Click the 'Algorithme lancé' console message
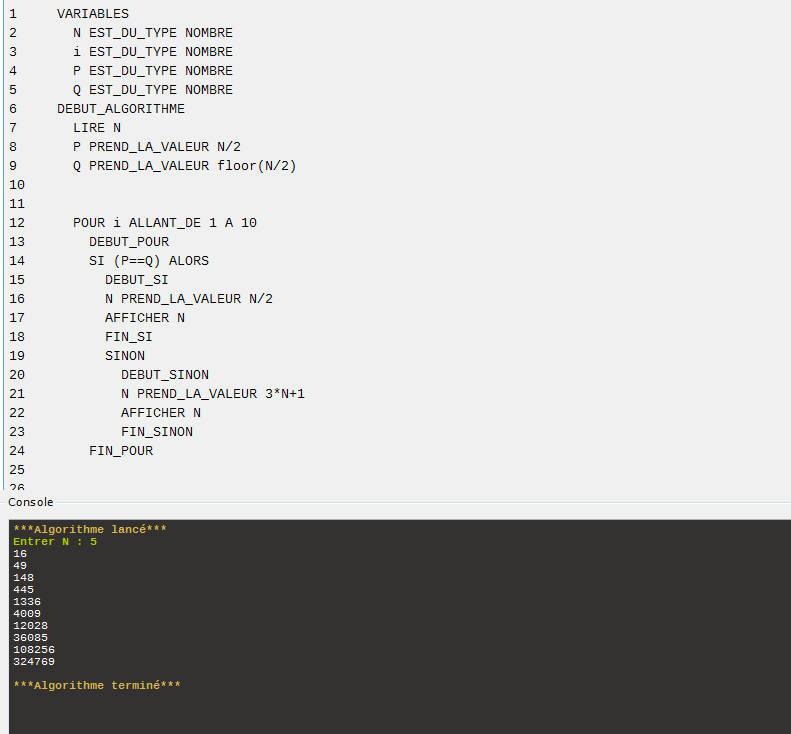 (x=89, y=529)
